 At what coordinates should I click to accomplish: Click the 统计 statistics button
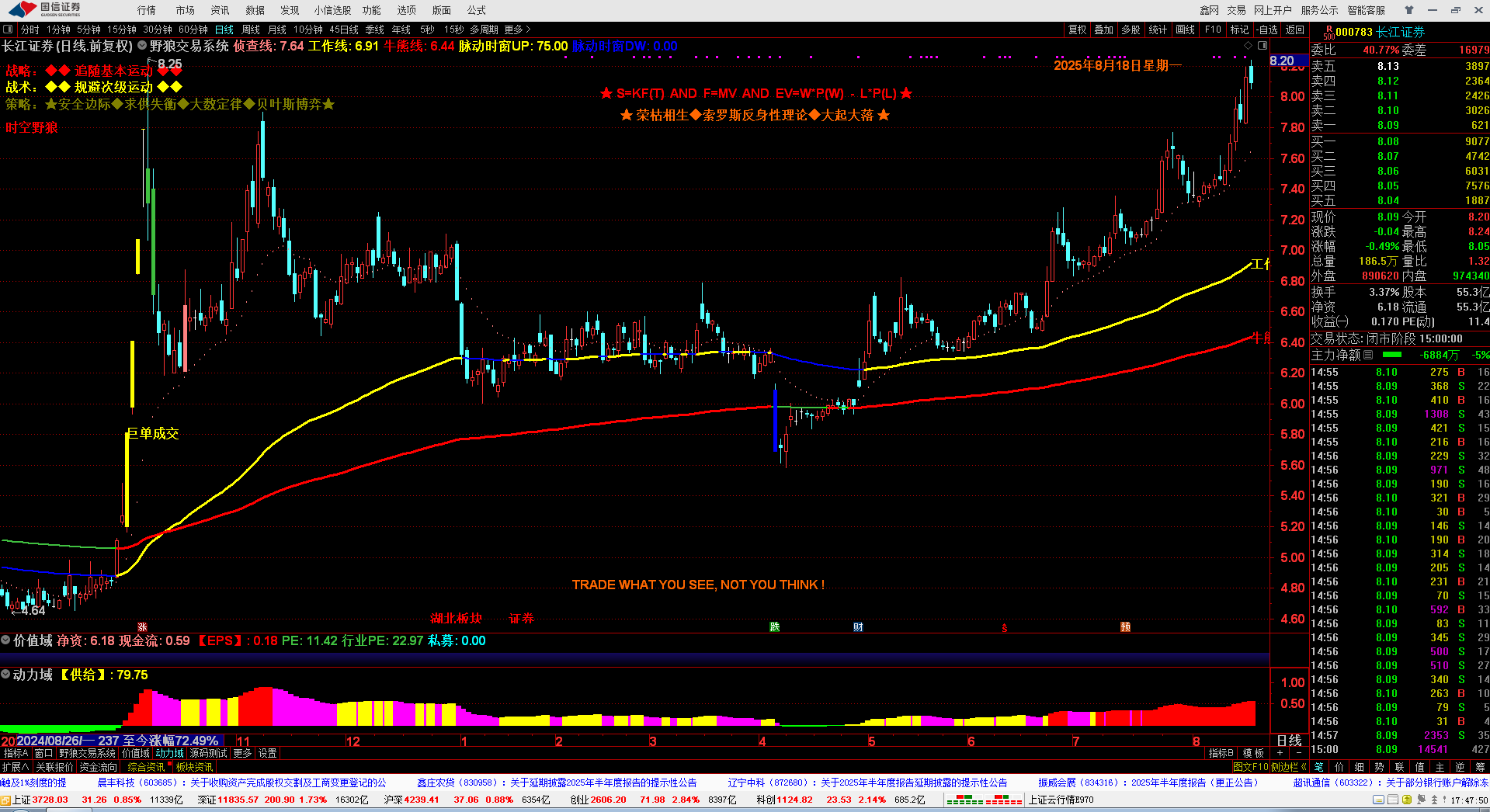1158,29
